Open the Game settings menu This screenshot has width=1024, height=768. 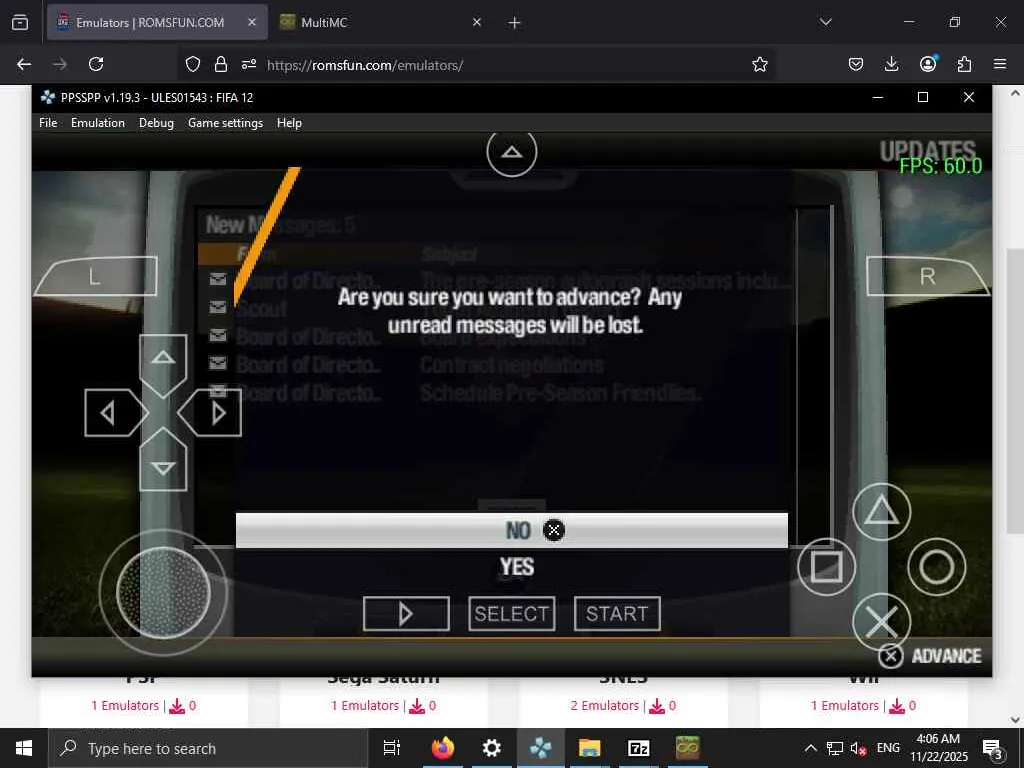click(225, 123)
